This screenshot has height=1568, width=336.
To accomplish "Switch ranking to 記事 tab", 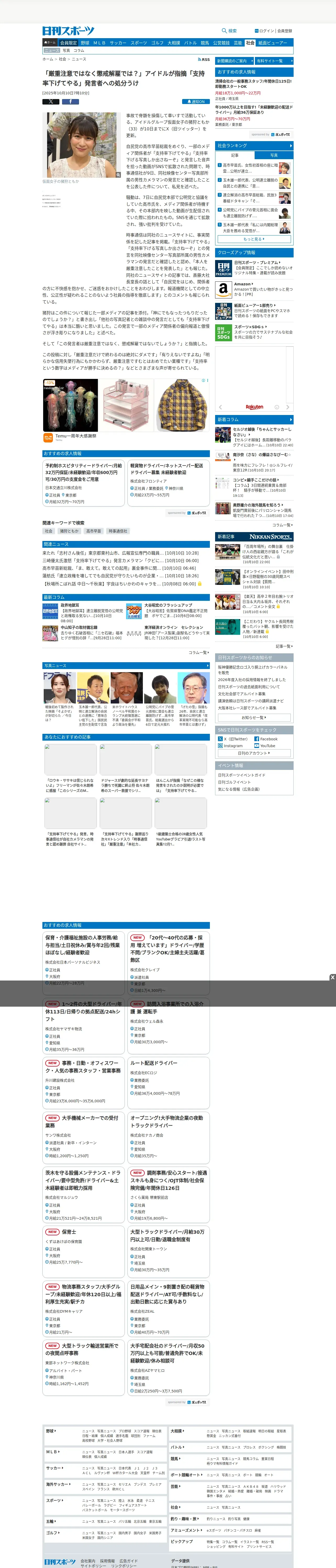I will (235, 155).
